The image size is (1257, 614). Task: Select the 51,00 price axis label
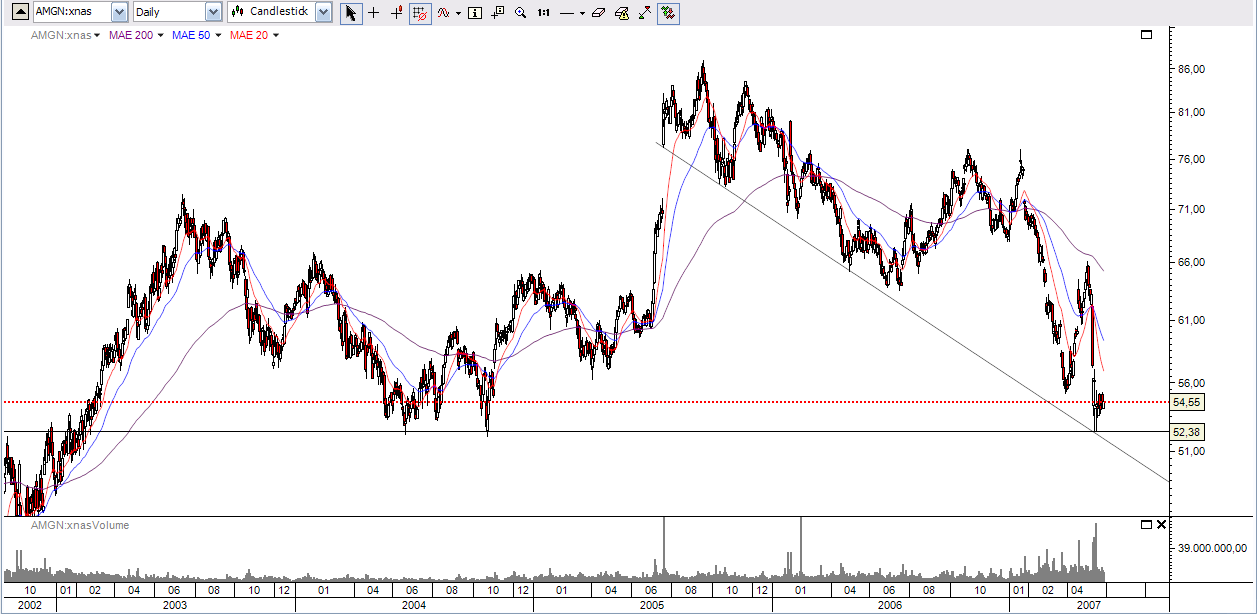tap(1190, 452)
